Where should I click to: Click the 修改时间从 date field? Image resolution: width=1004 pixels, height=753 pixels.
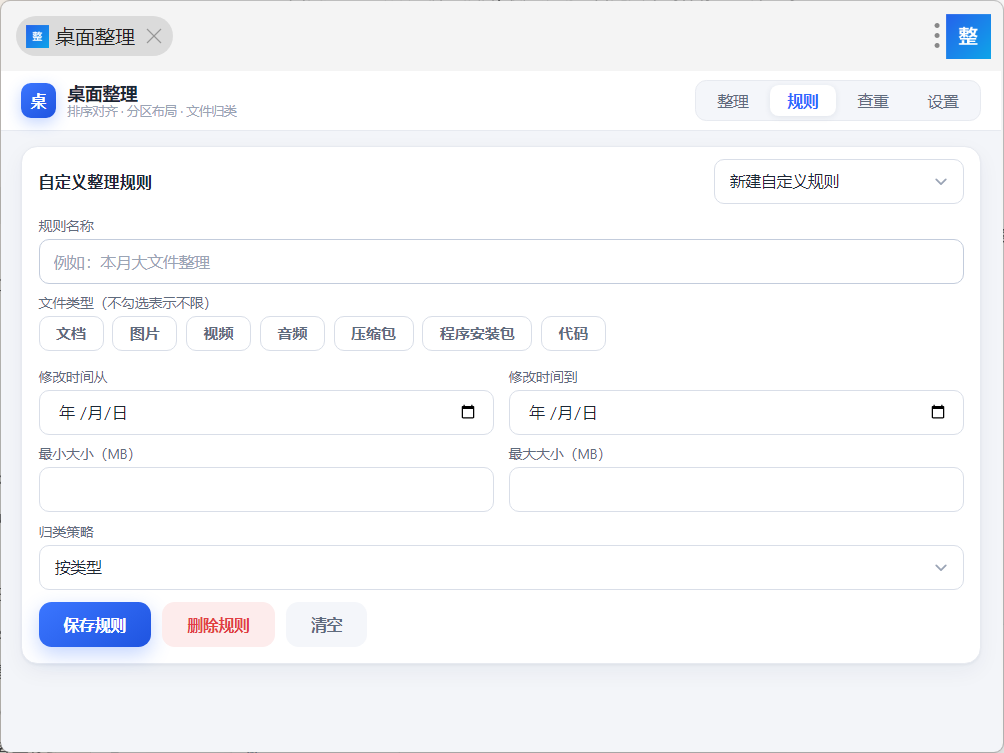pyautogui.click(x=266, y=412)
